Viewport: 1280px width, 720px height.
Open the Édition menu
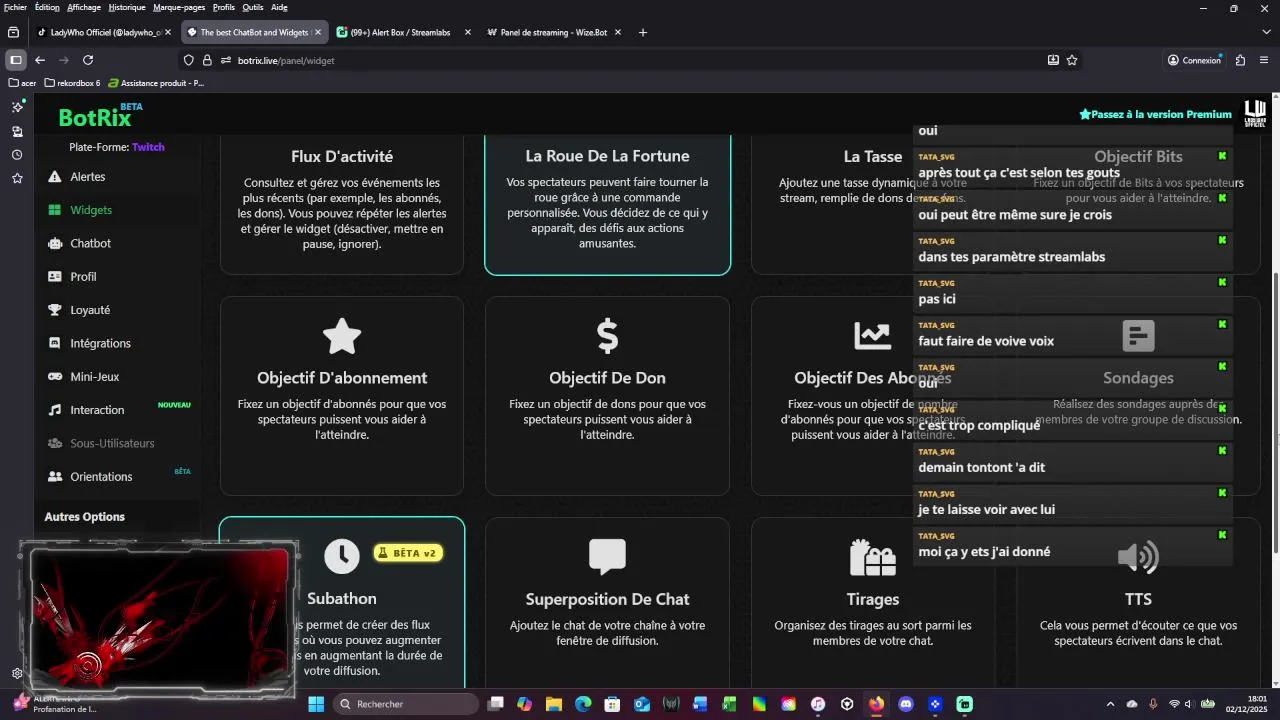click(47, 7)
